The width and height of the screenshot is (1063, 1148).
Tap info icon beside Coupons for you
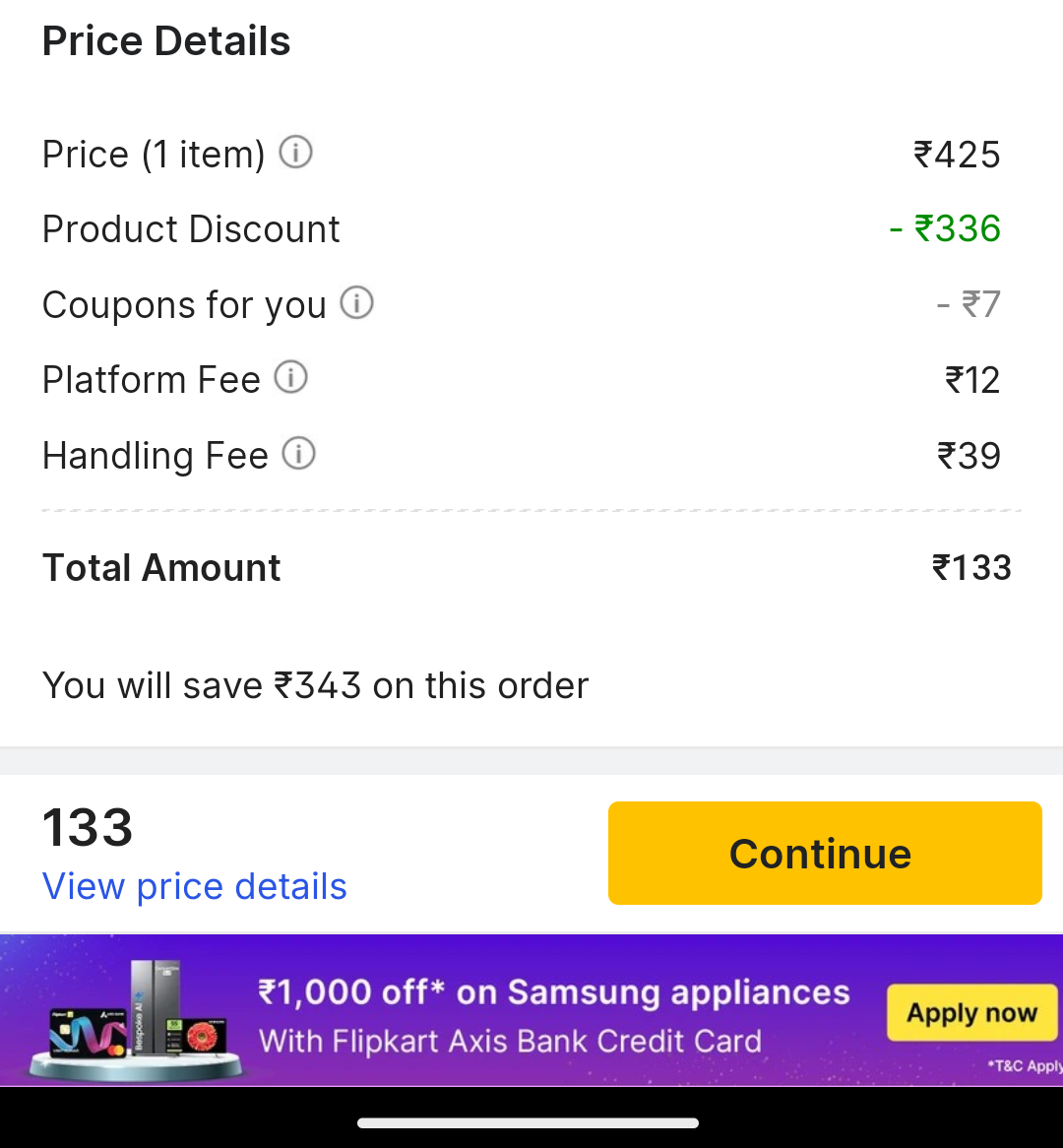pos(356,303)
